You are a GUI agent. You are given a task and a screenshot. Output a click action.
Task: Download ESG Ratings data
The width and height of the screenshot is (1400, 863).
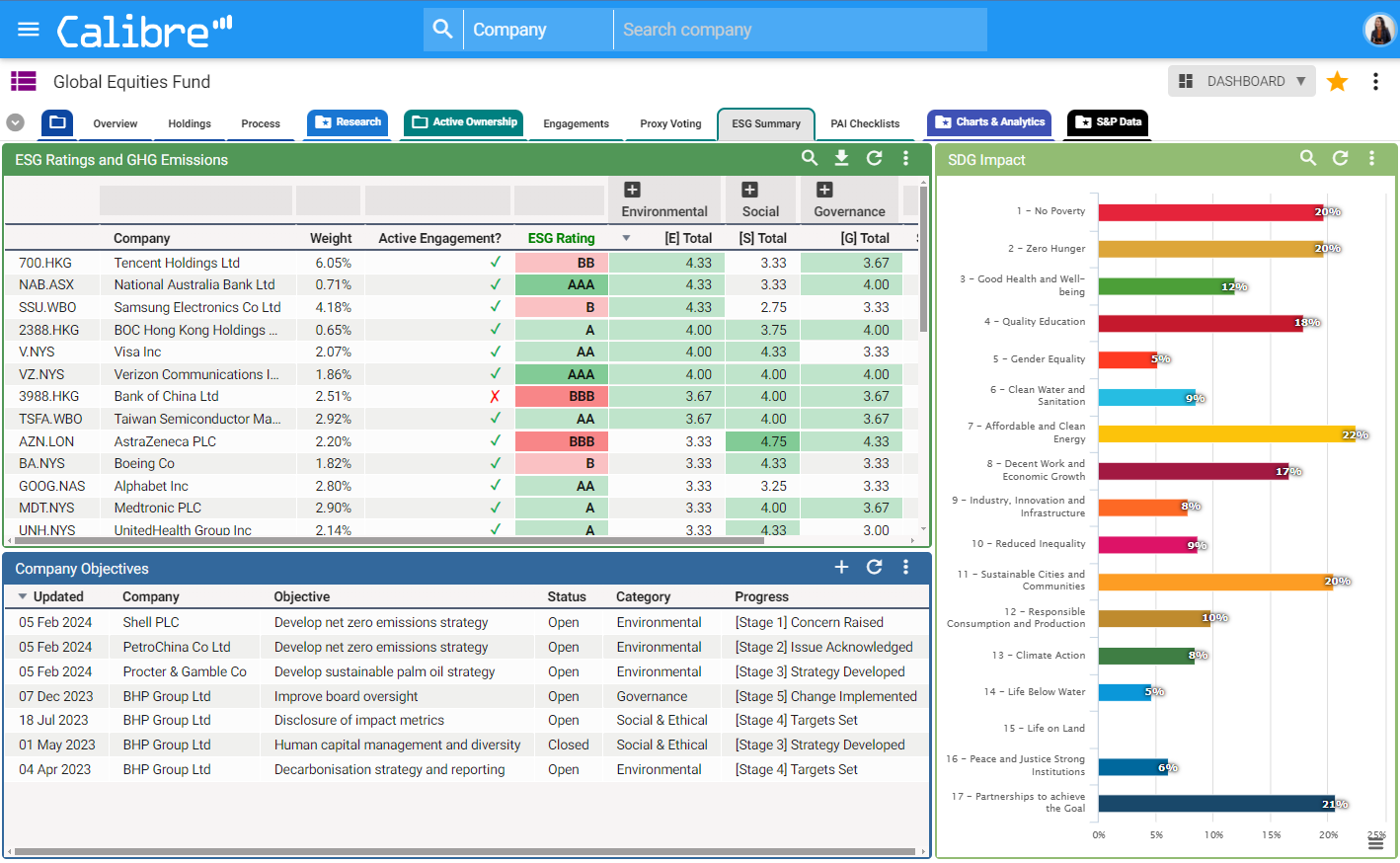pos(842,158)
